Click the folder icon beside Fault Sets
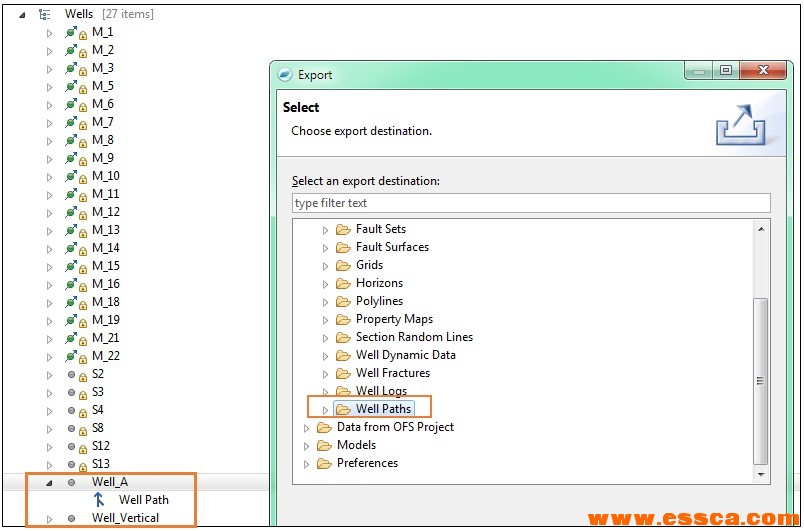Screen dimensions: 804x531 pos(343,229)
